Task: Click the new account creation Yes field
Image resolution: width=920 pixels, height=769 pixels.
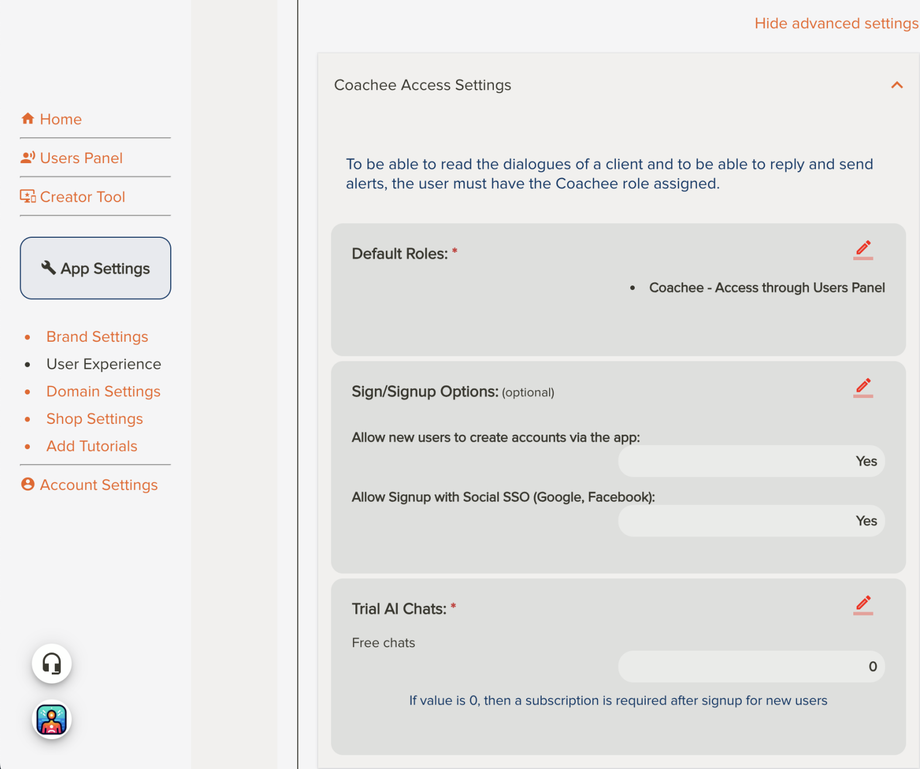Action: 751,461
